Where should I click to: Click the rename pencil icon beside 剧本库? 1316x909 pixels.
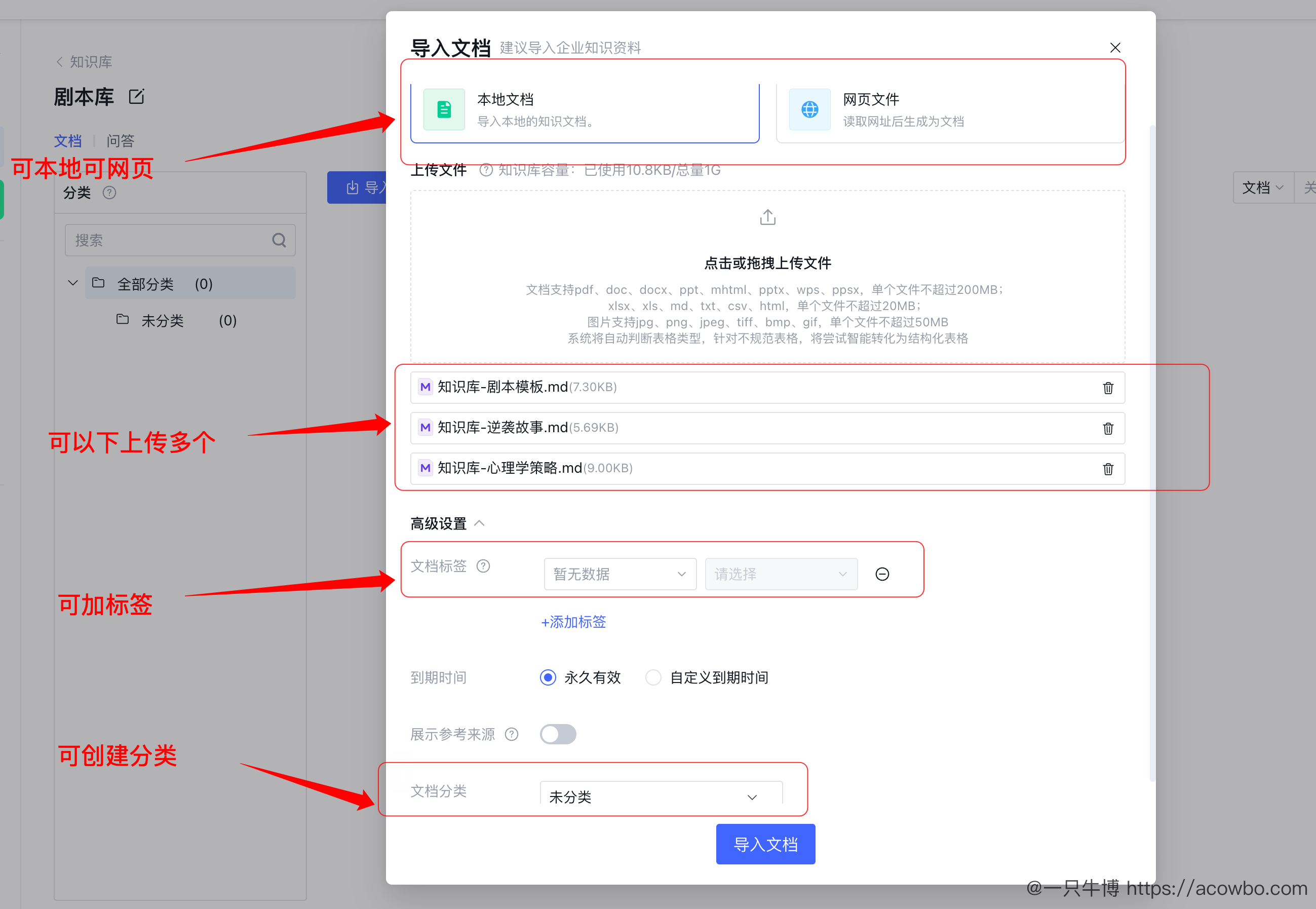click(137, 97)
